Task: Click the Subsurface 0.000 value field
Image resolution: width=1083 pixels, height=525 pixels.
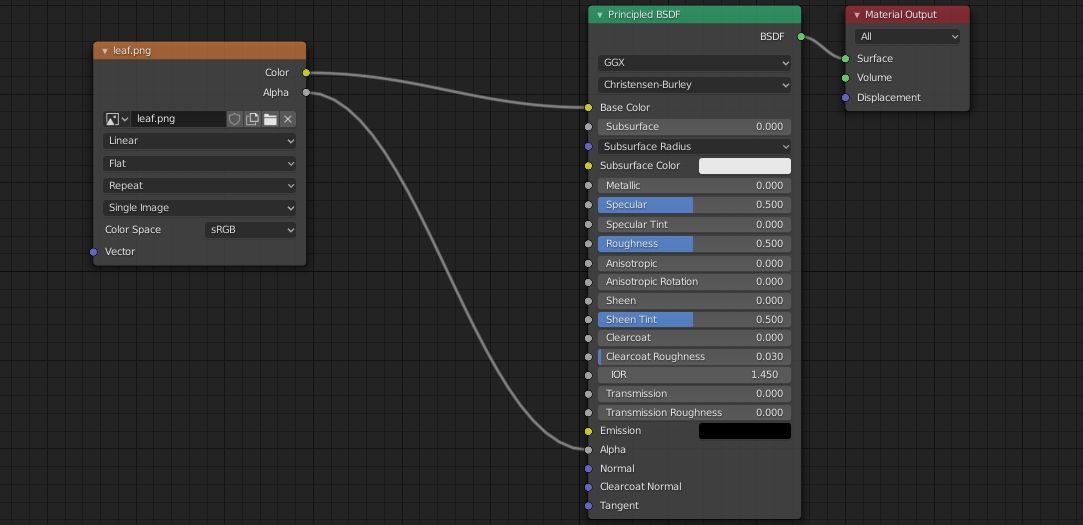Action: [694, 127]
